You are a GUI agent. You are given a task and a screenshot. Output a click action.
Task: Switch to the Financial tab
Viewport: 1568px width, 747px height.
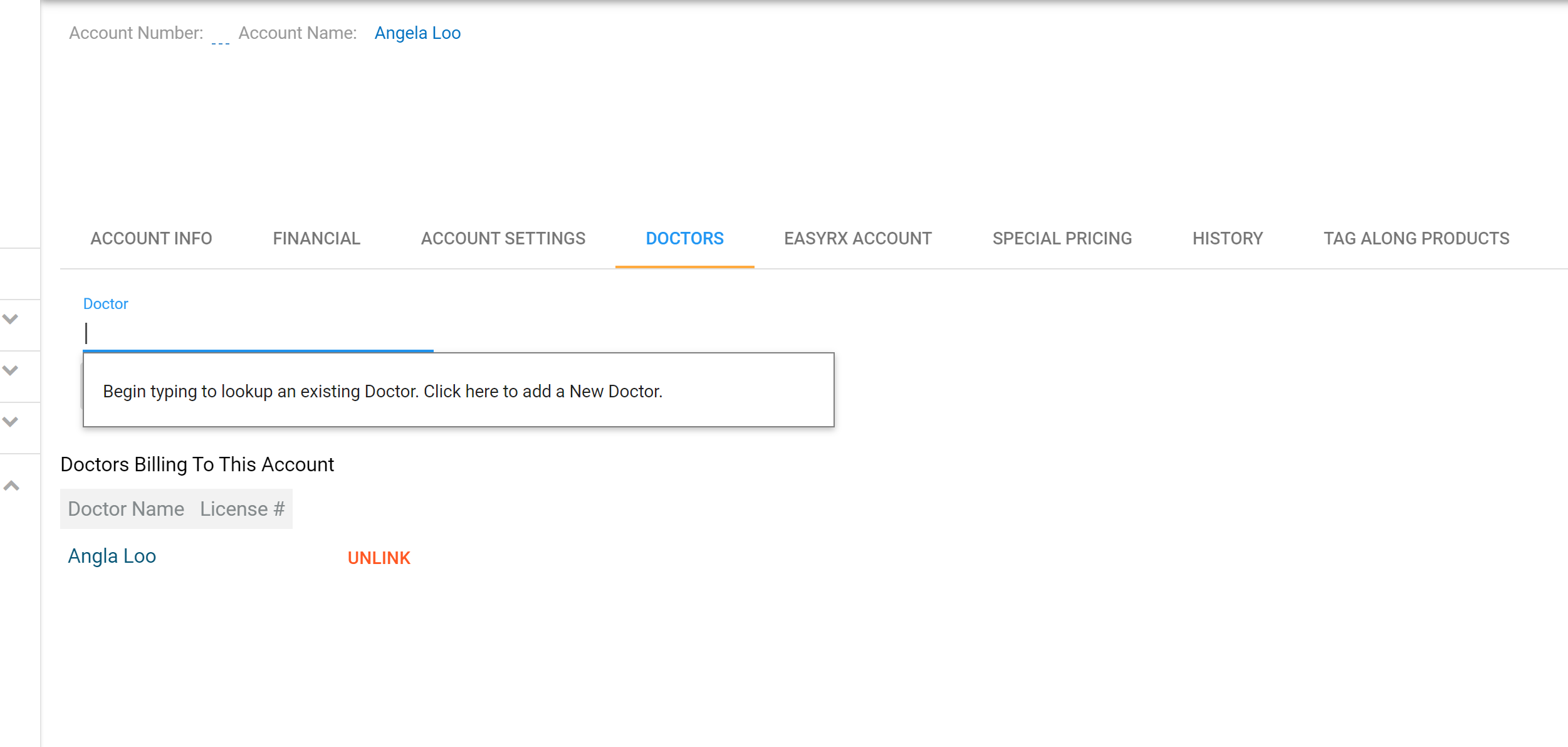tap(316, 239)
